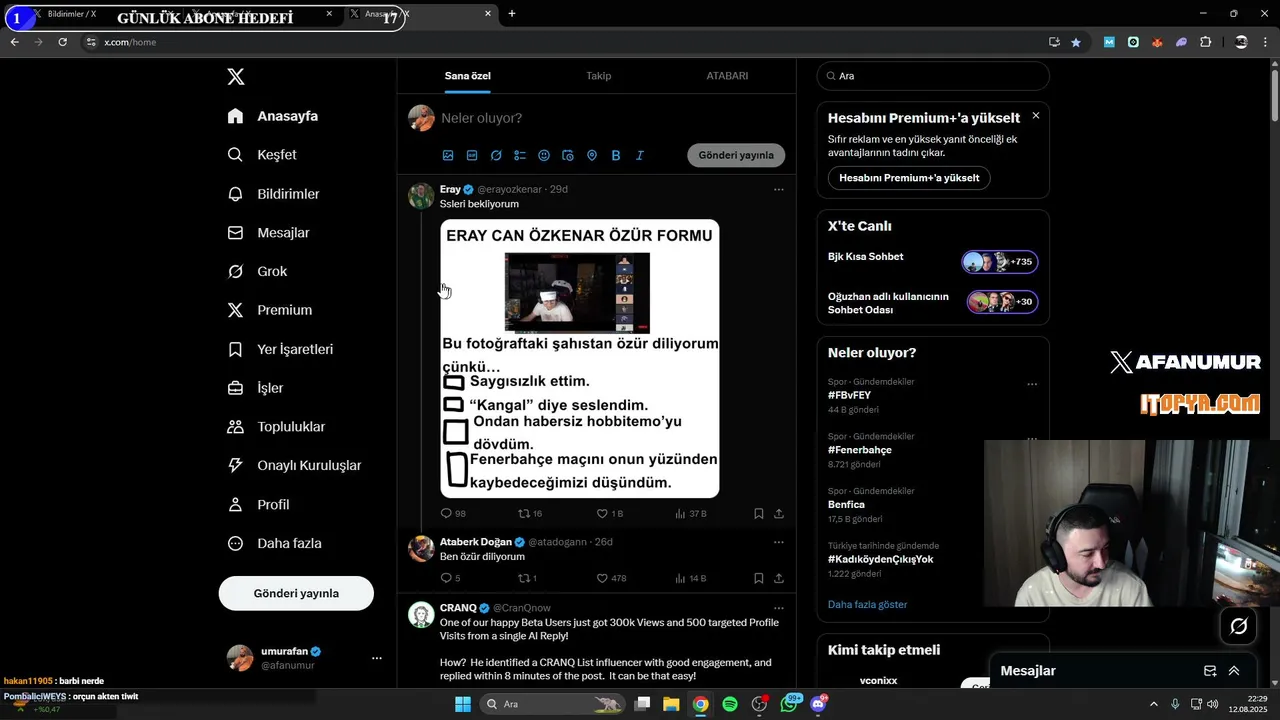Image resolution: width=1280 pixels, height=720 pixels.
Task: Share Ataberk Doğan's post
Action: tap(779, 578)
